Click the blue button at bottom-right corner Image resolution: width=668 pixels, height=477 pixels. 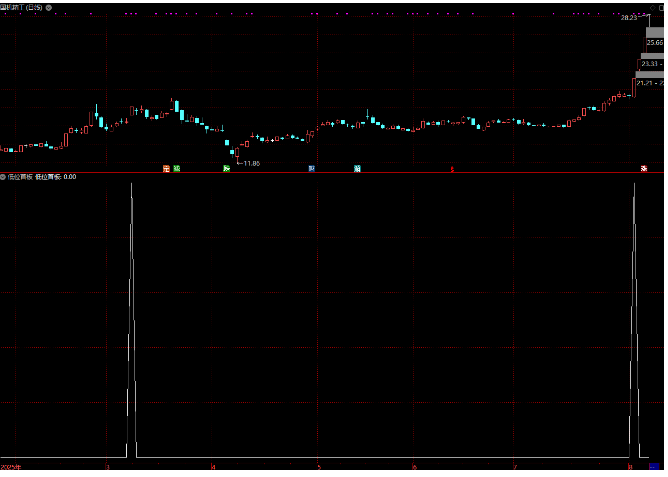coord(655,467)
